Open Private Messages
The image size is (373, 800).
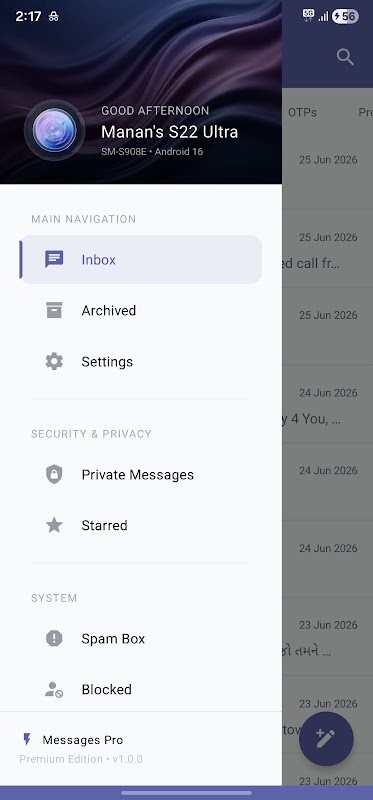click(141, 474)
